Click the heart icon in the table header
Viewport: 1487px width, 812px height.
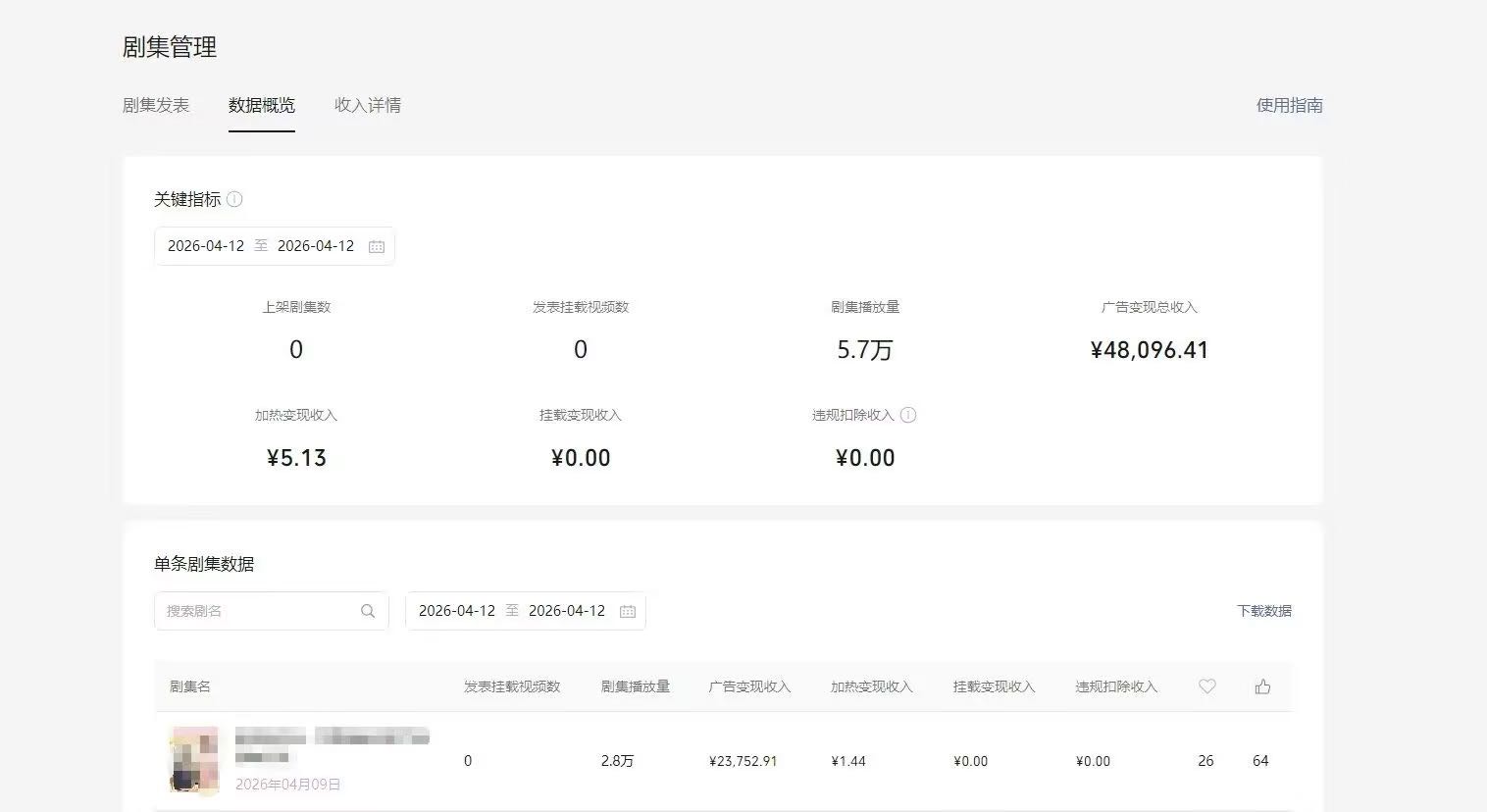click(1206, 686)
